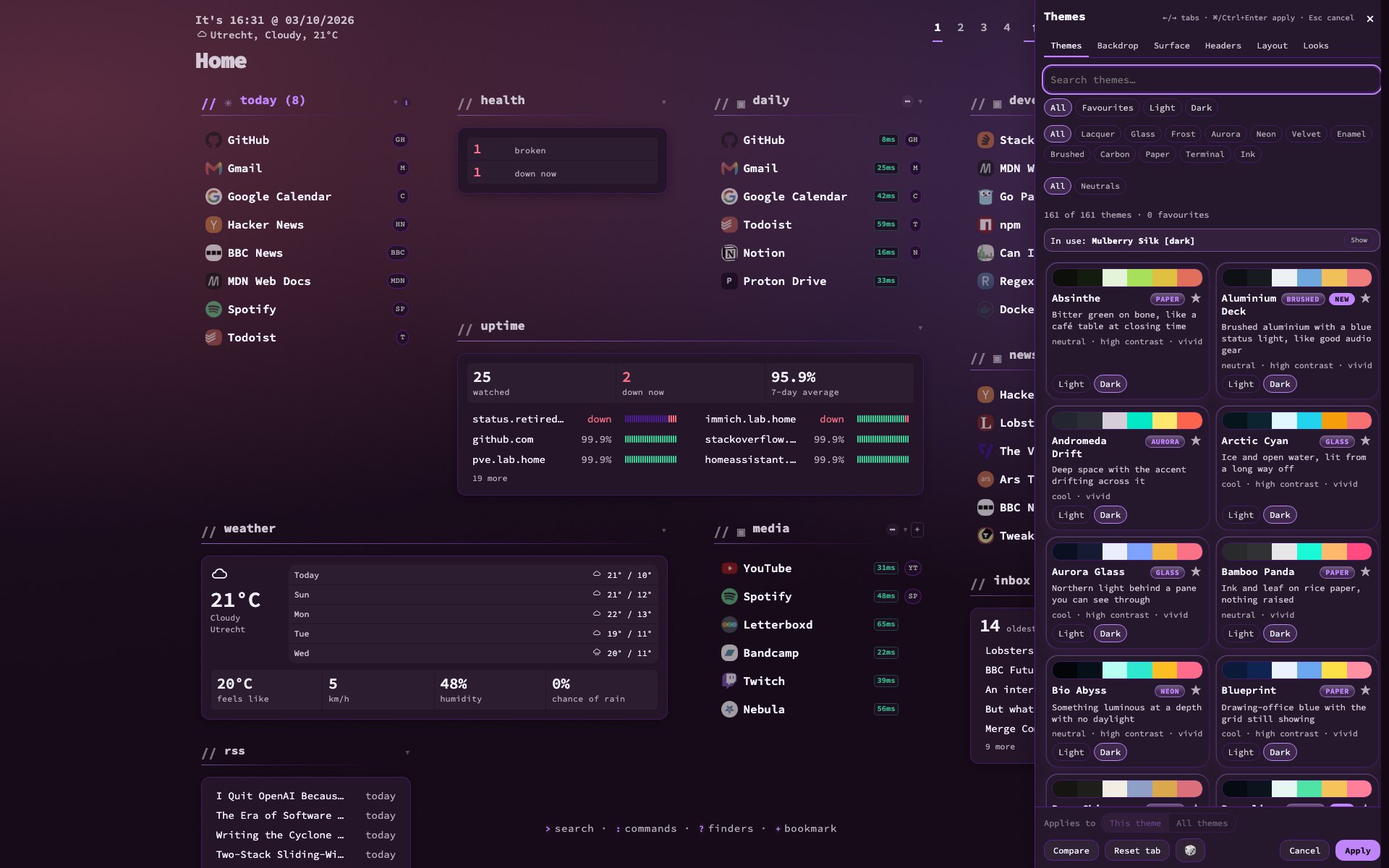Apply changes to All themes
The height and width of the screenshot is (868, 1389).
click(x=1202, y=823)
